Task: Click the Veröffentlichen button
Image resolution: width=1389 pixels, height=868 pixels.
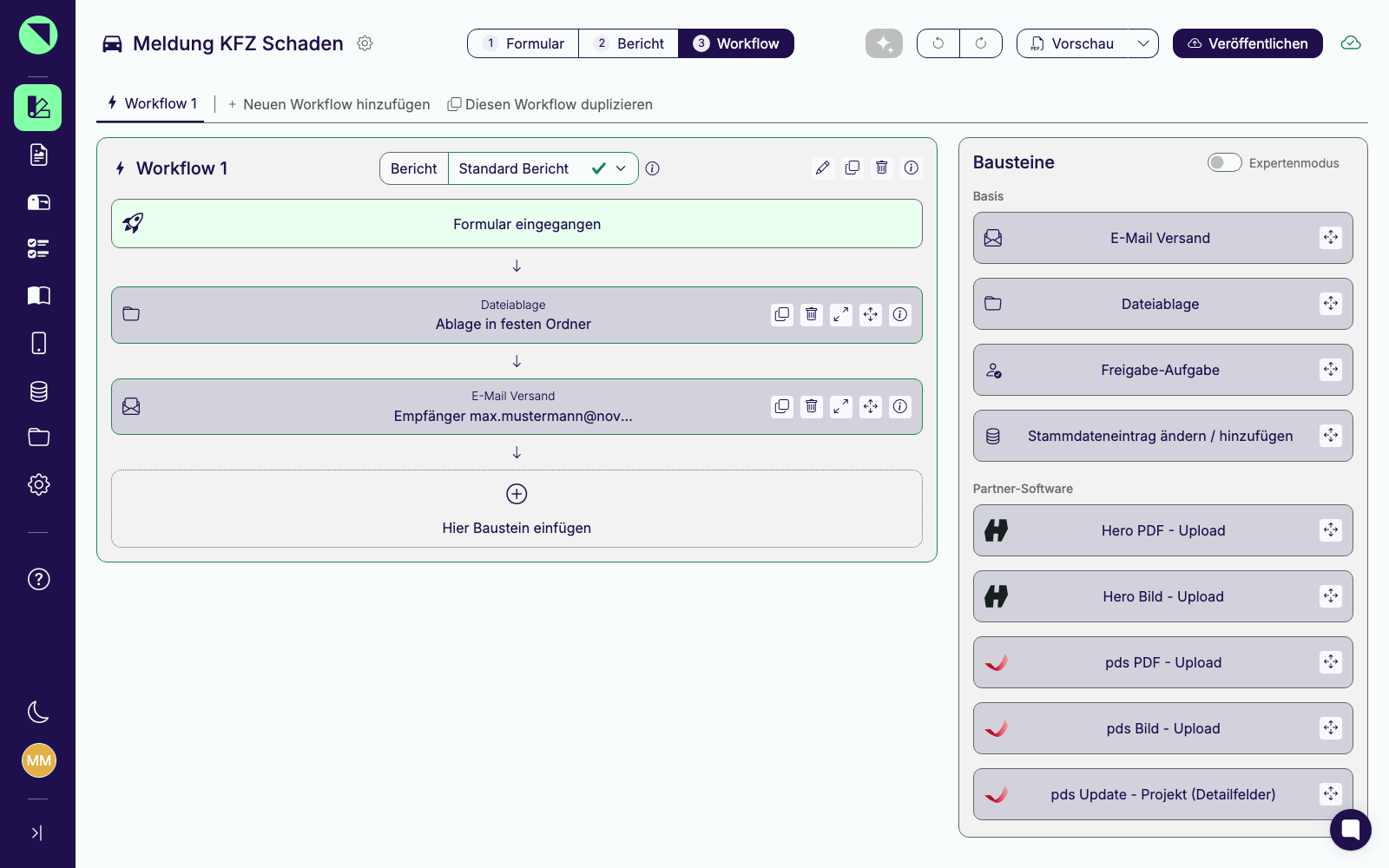Action: 1247,43
